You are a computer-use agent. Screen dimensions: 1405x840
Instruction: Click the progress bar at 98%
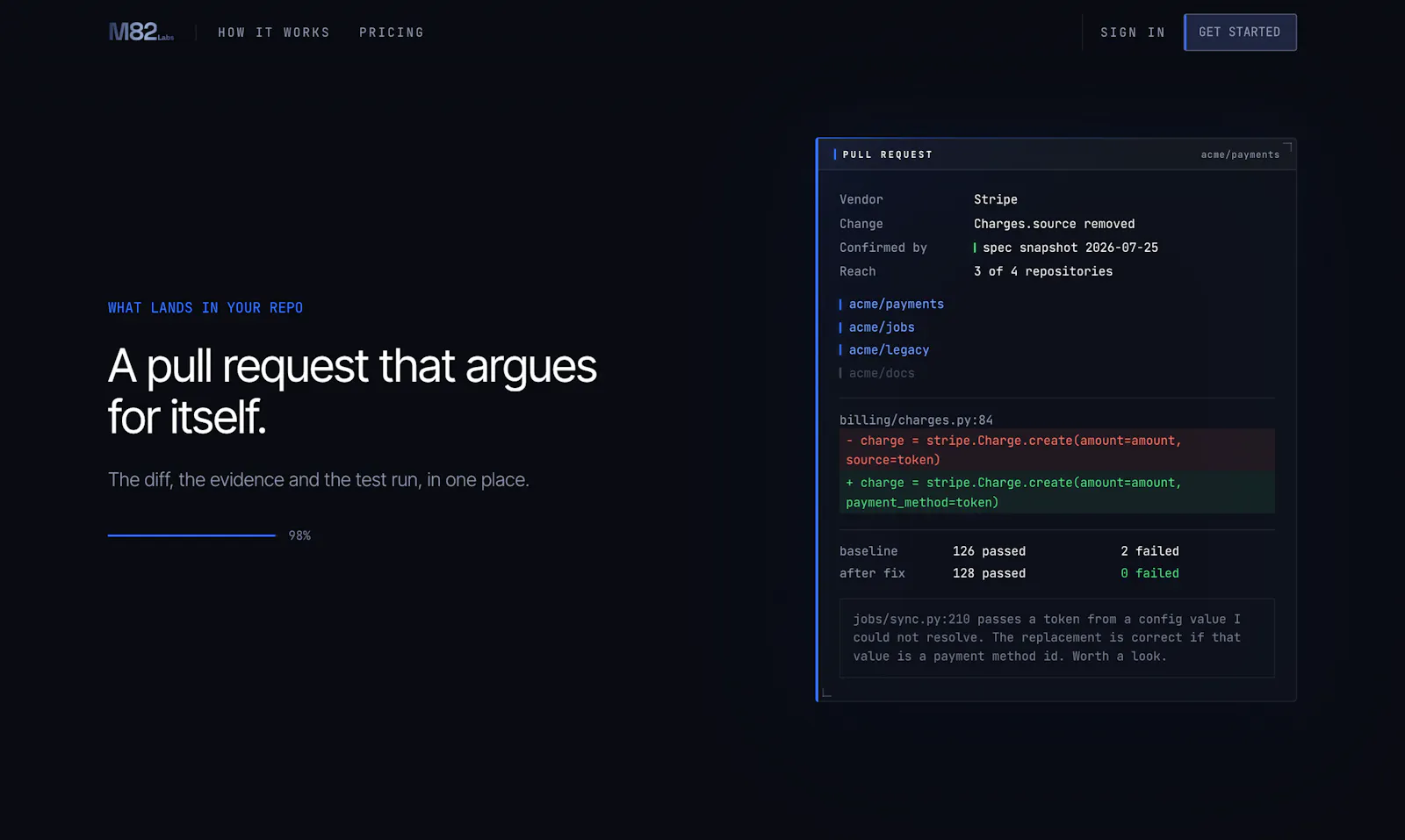coord(191,535)
